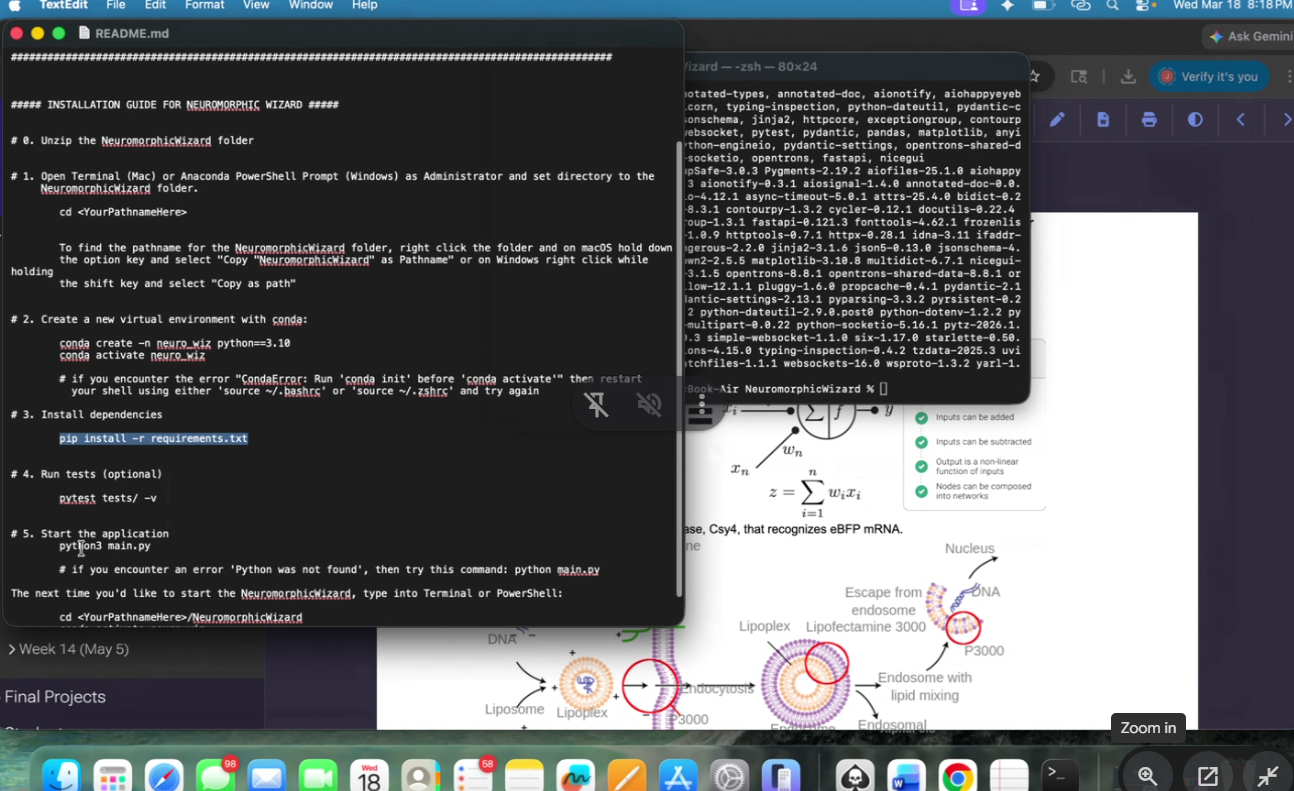Go to next page with right chevron

(1286, 120)
